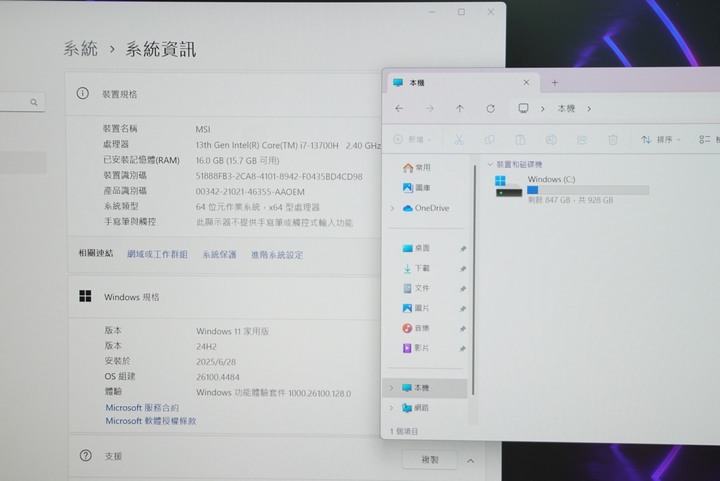Click the device name value MSI

202,129
